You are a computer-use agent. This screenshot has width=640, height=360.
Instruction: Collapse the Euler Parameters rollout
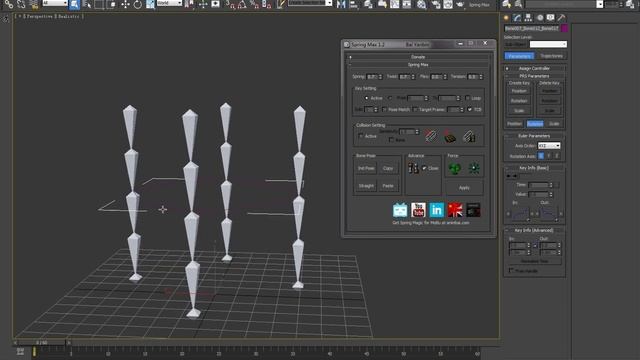[534, 136]
